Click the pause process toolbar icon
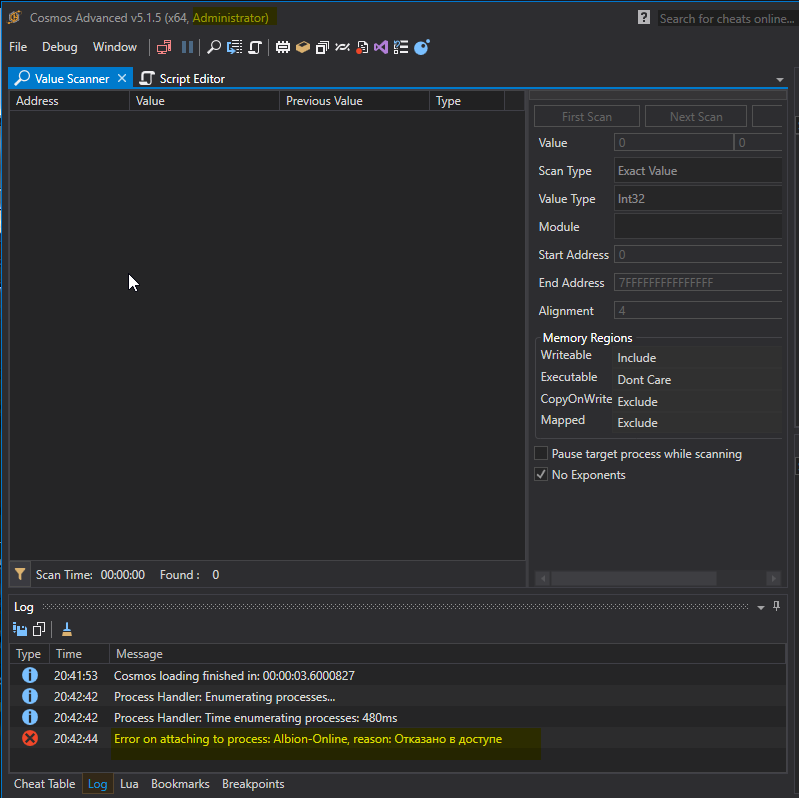The width and height of the screenshot is (799, 798). (x=188, y=47)
